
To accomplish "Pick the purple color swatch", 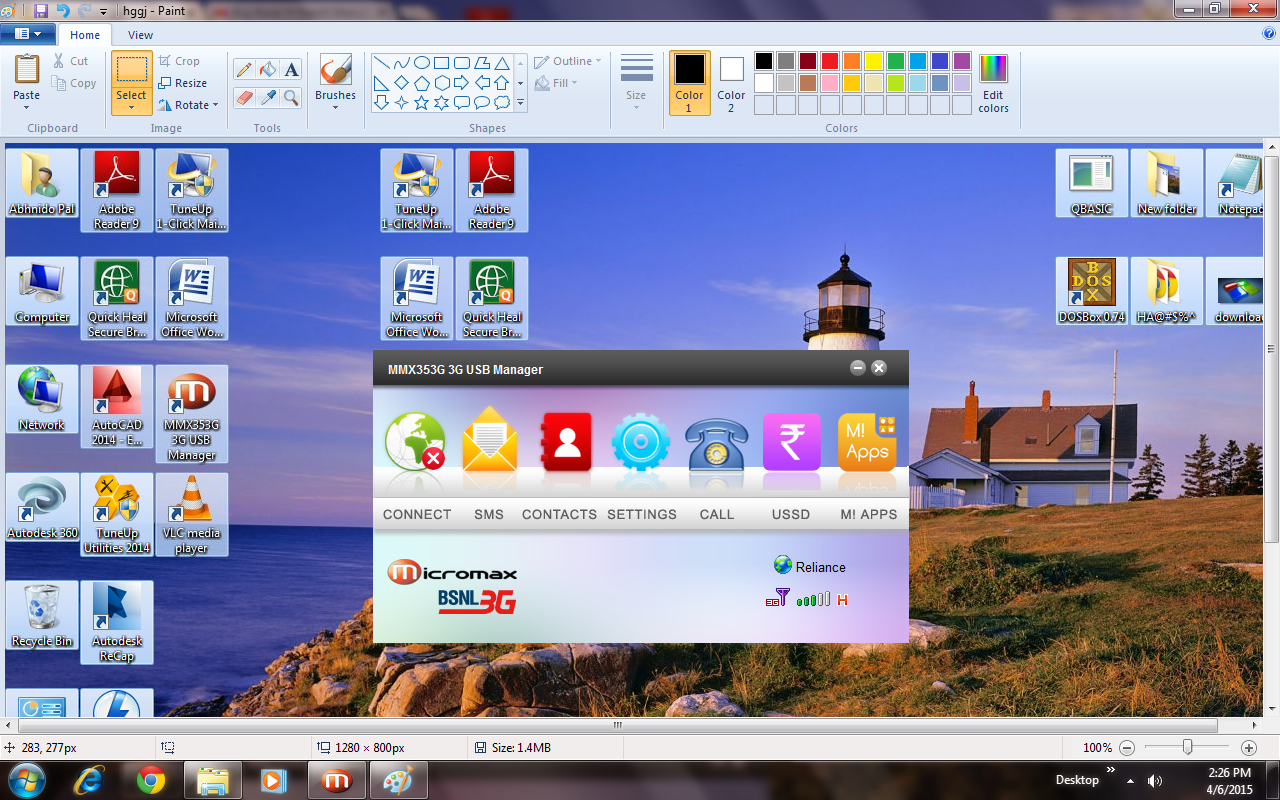I will (x=961, y=61).
